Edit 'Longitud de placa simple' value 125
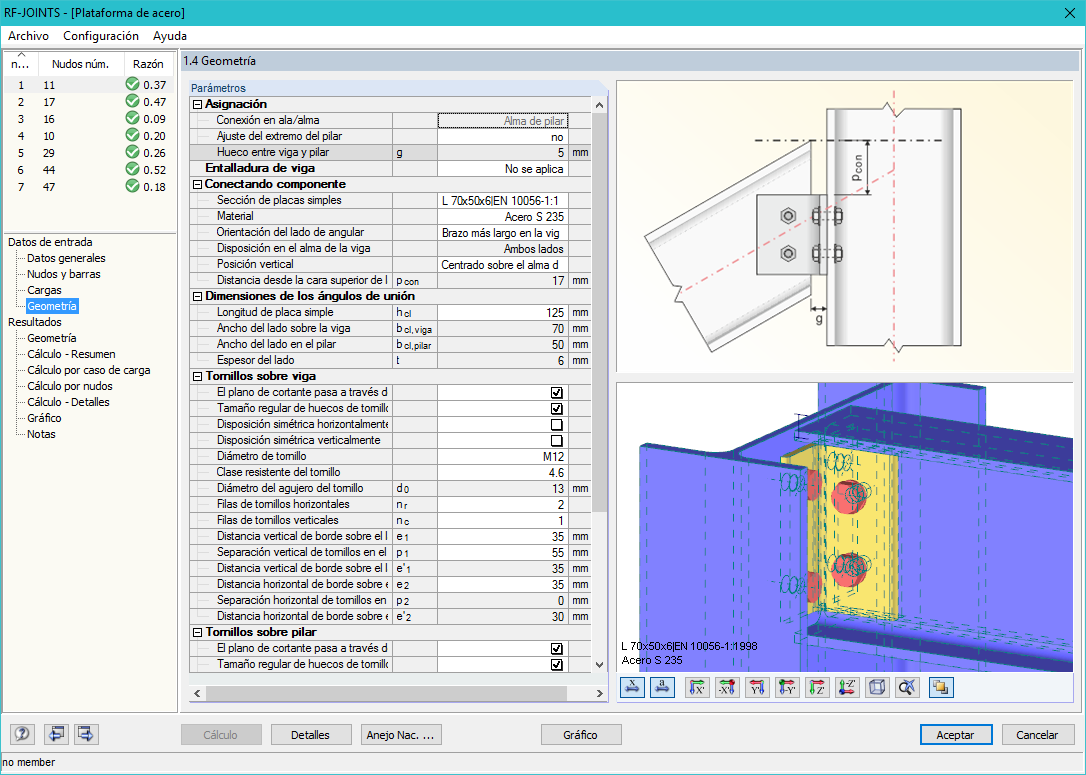1086x775 pixels. [502, 312]
